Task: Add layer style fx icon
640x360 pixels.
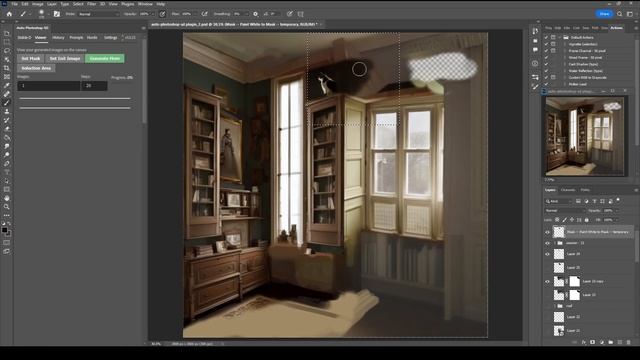Action: [x=584, y=342]
